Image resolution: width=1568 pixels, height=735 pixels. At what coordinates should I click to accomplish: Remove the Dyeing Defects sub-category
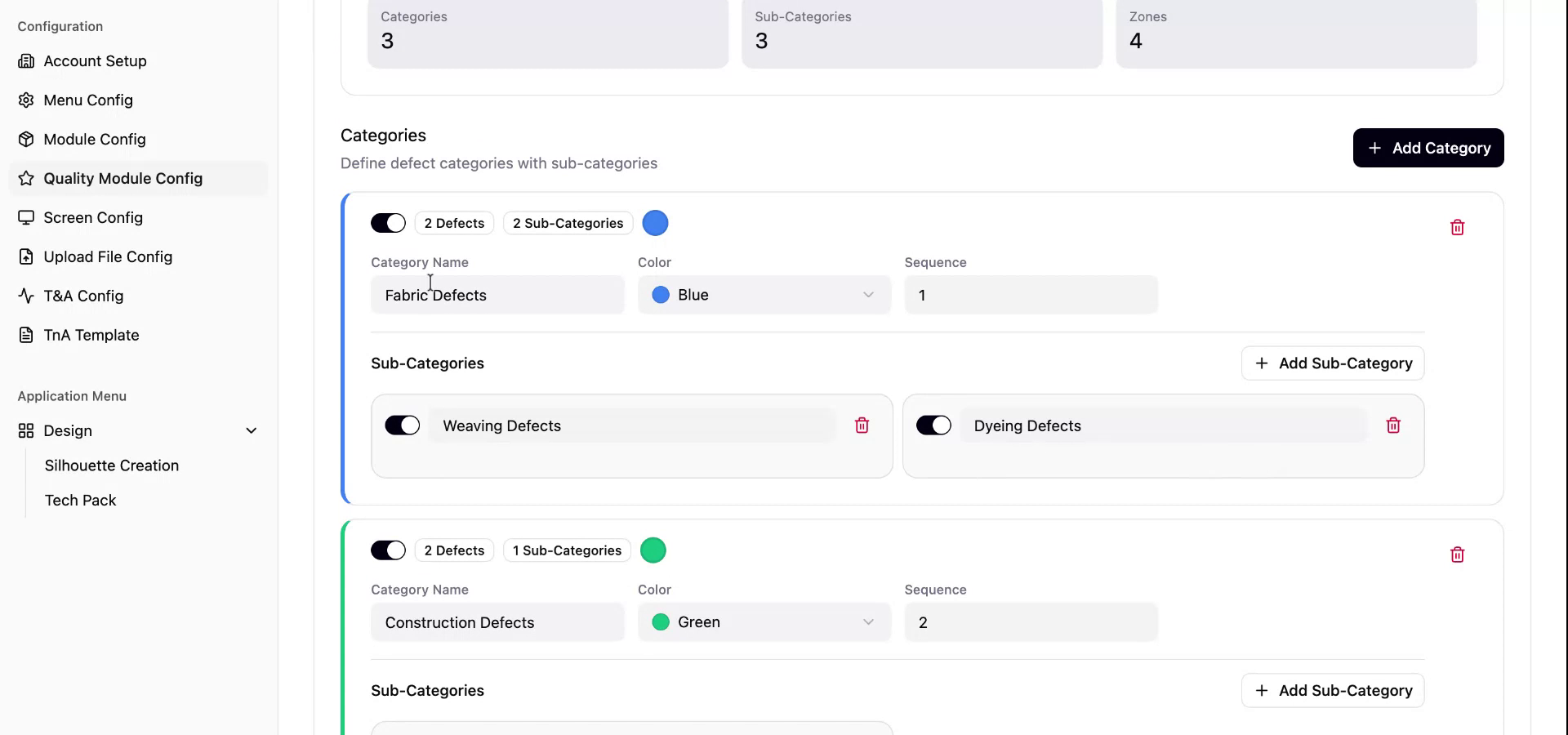(1393, 425)
